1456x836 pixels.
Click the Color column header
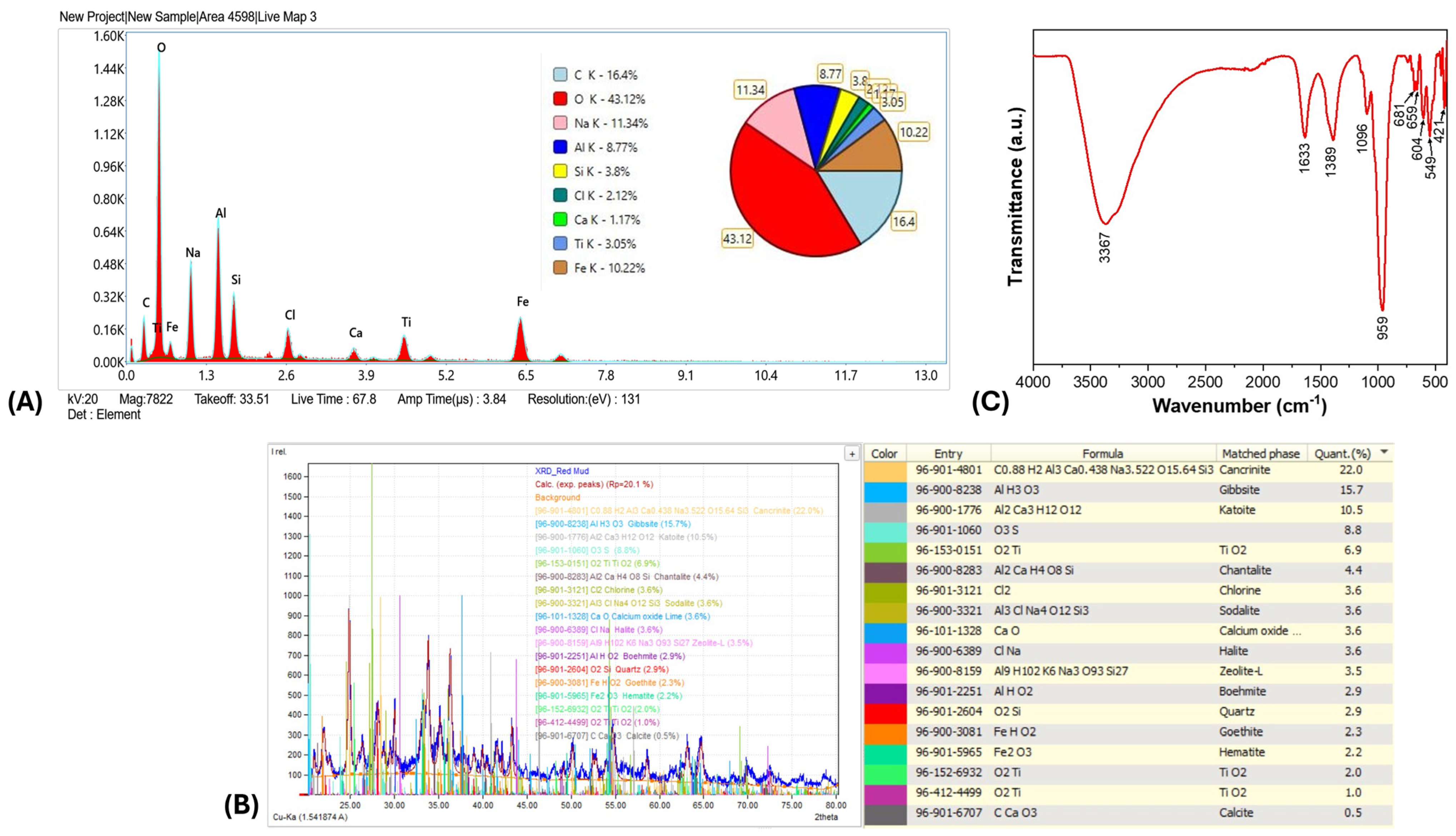[884, 454]
